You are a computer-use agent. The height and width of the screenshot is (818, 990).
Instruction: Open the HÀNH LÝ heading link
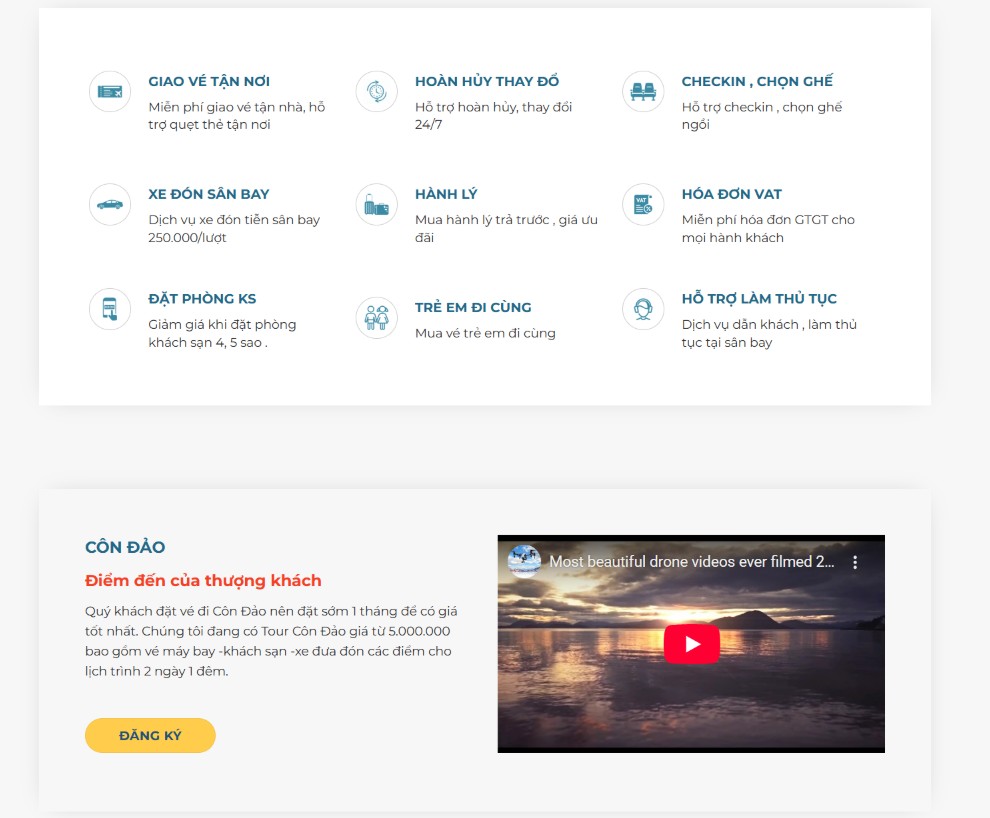coord(446,193)
